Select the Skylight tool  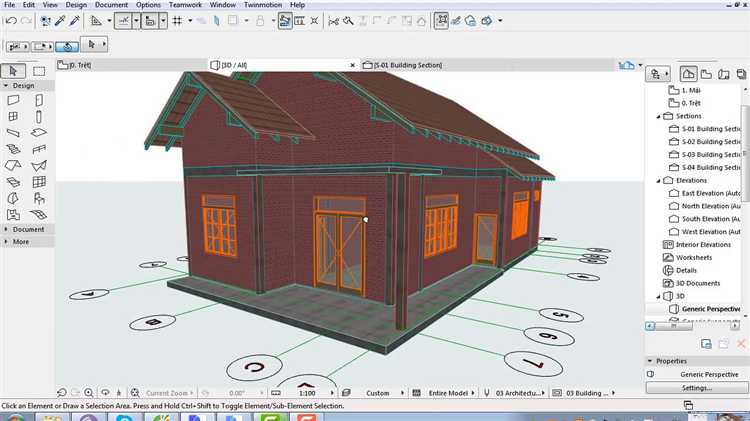[x=13, y=182]
